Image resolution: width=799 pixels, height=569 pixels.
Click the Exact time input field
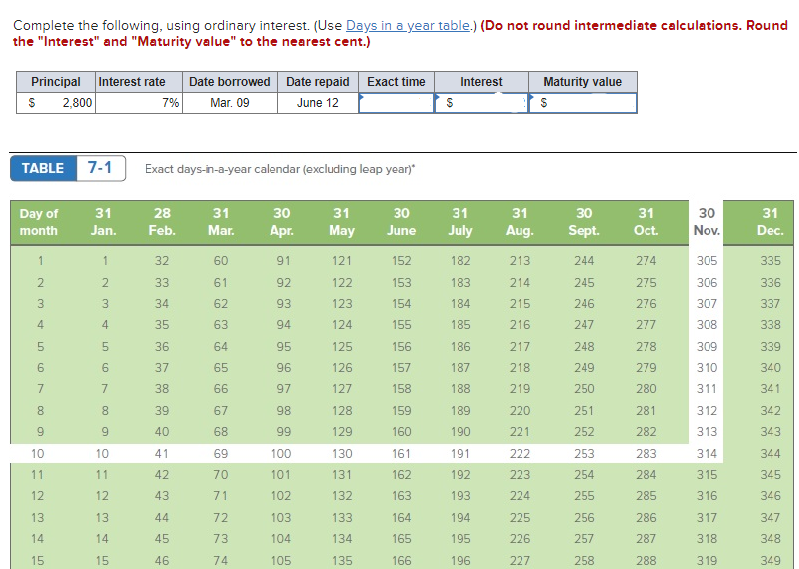tap(396, 103)
